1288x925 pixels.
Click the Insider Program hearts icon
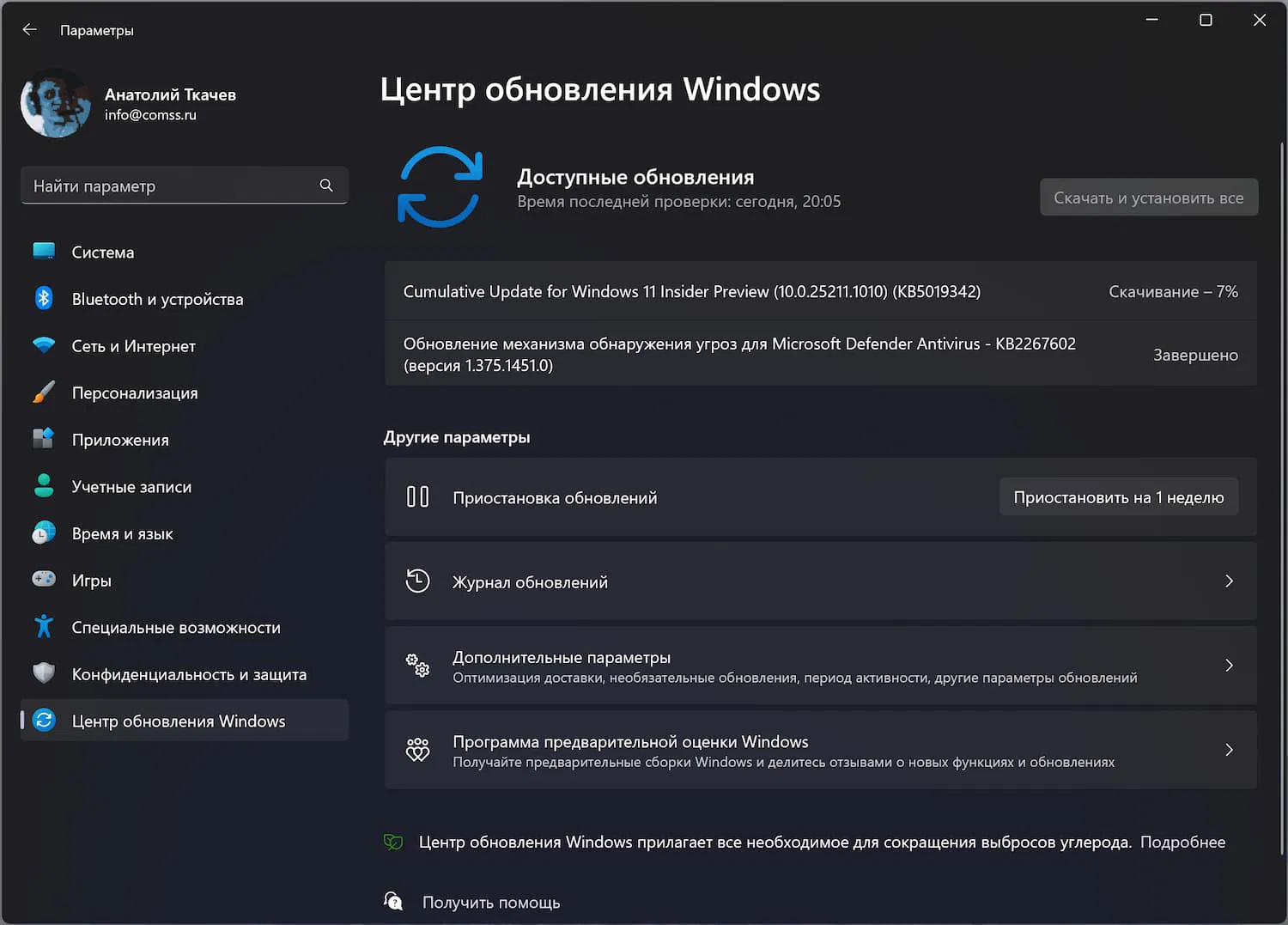pos(417,750)
